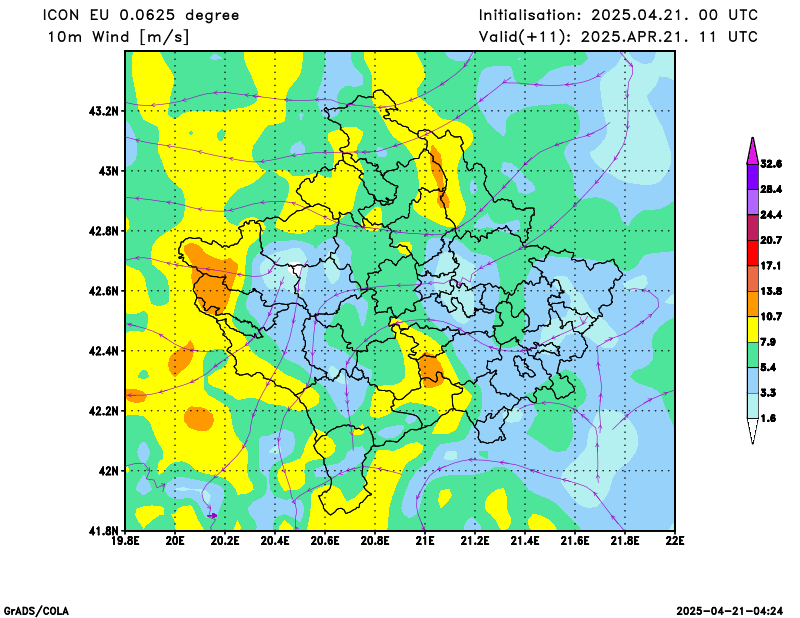Pick the orange 10.7–13.8 colorbar segment

tap(753, 304)
